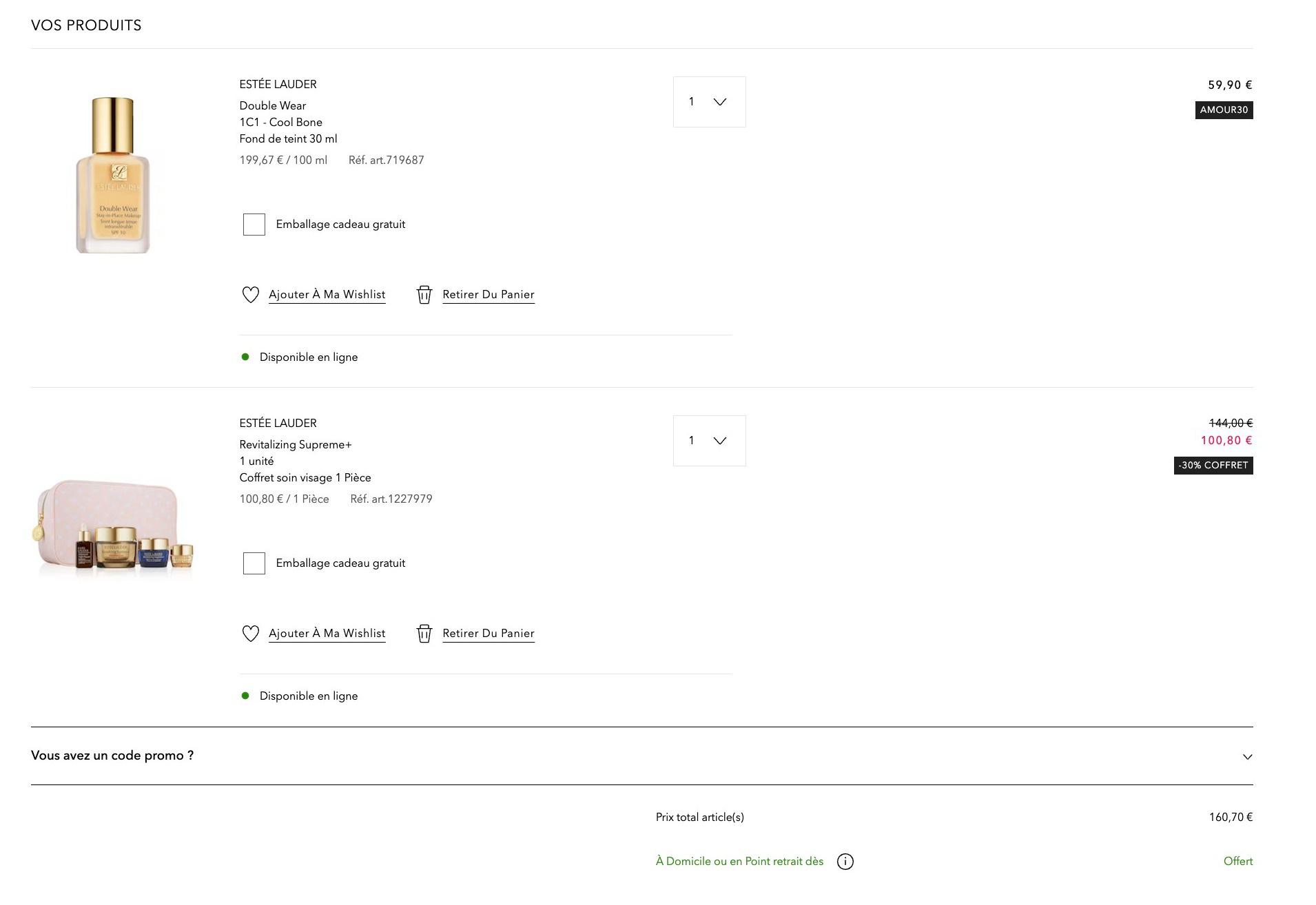
Task: Open quantity dropdown for Revitalizing Supreme+ coffret
Action: pyautogui.click(x=709, y=441)
